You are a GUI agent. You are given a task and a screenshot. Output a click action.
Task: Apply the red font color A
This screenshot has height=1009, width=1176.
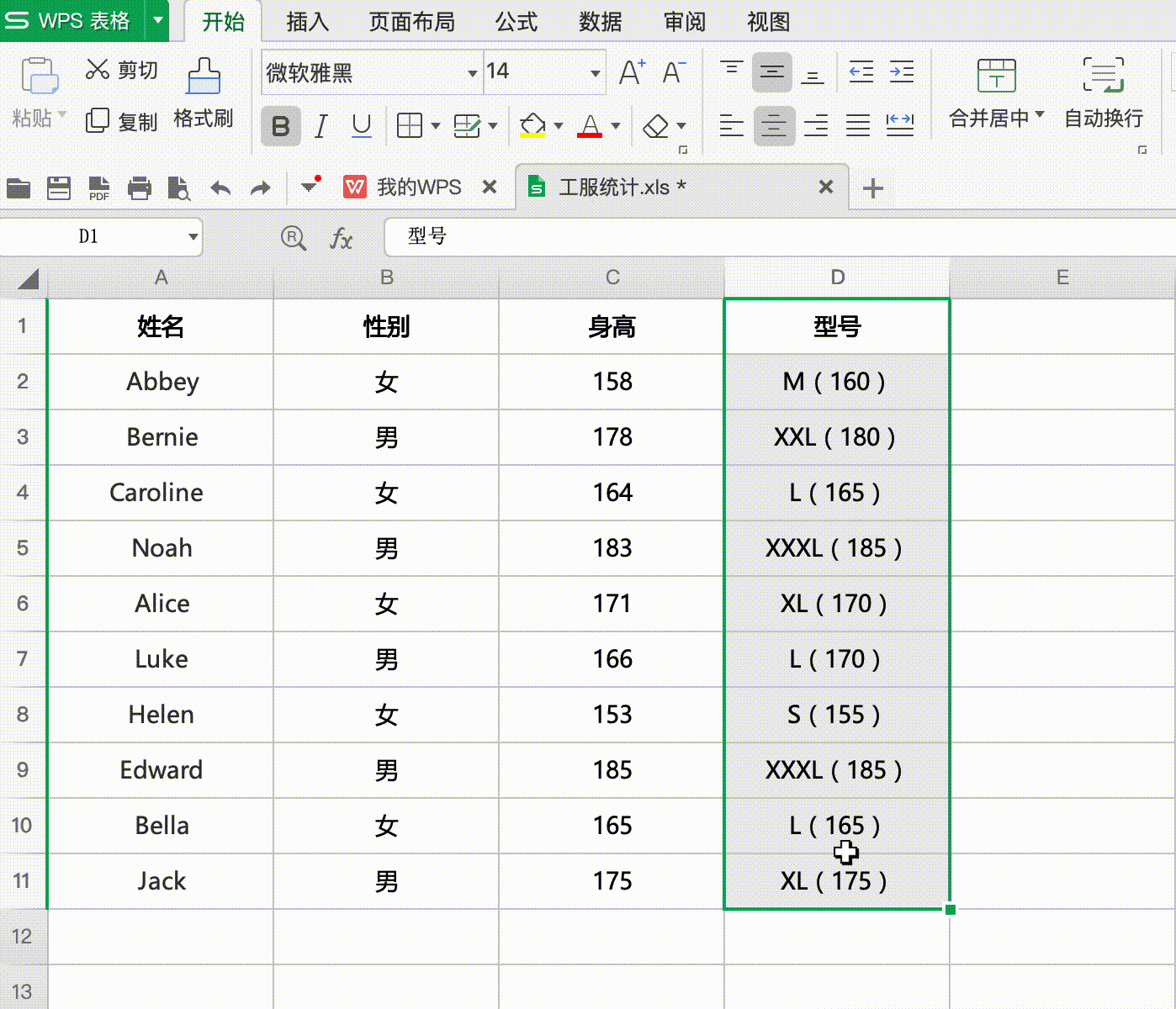(591, 126)
